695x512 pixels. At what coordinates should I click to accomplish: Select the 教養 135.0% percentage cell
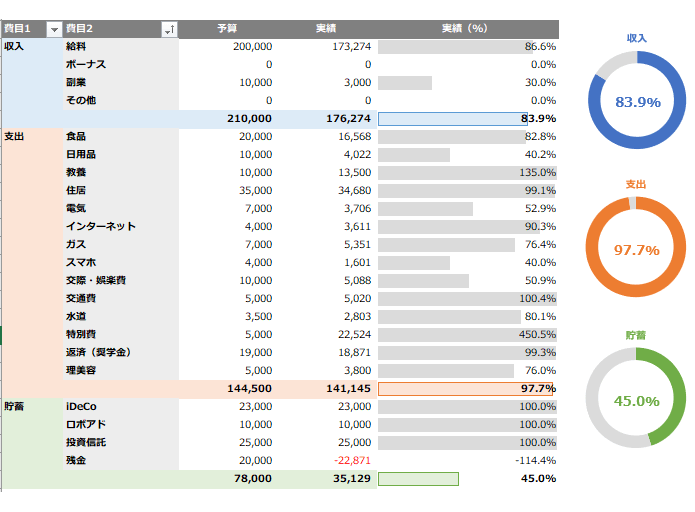[467, 172]
